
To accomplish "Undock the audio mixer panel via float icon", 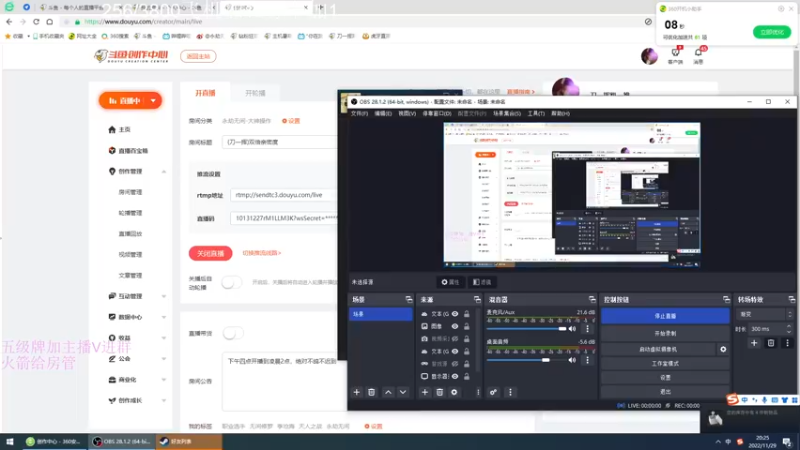I will click(x=592, y=299).
